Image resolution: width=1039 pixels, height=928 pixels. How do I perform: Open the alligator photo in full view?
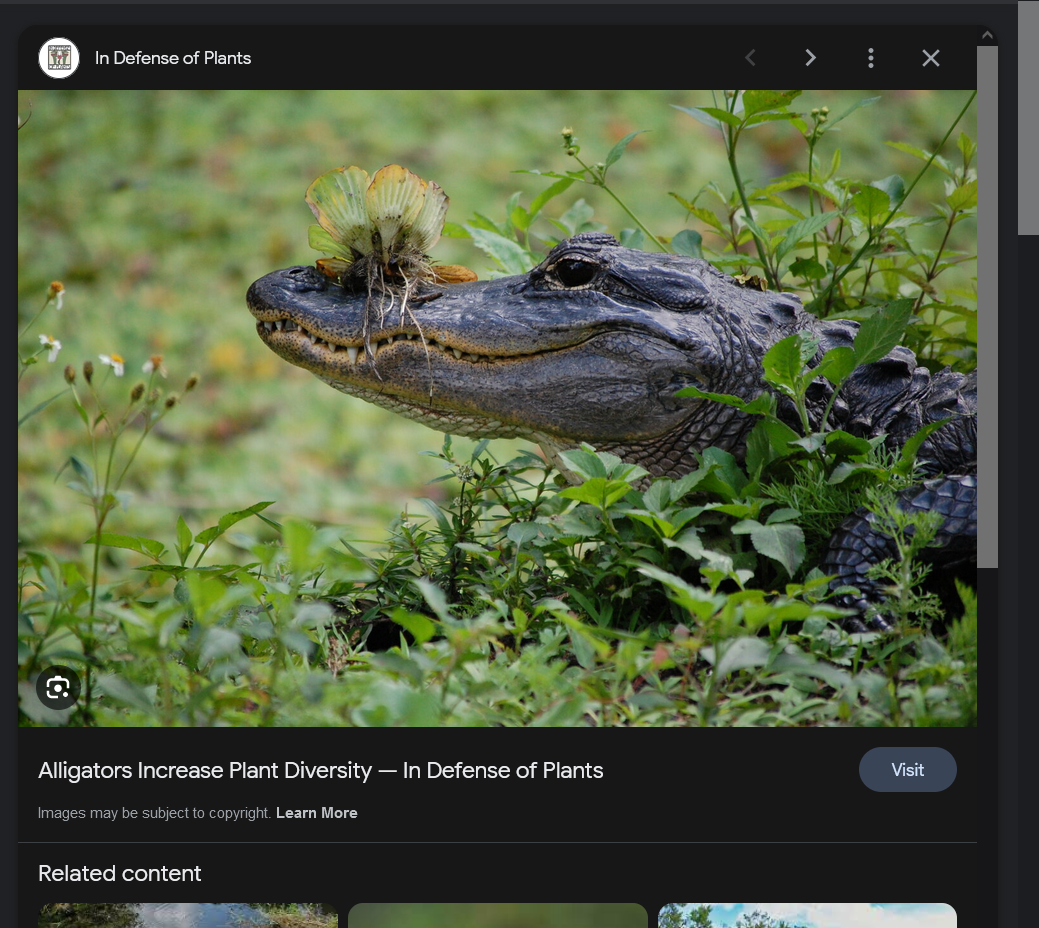click(x=497, y=408)
